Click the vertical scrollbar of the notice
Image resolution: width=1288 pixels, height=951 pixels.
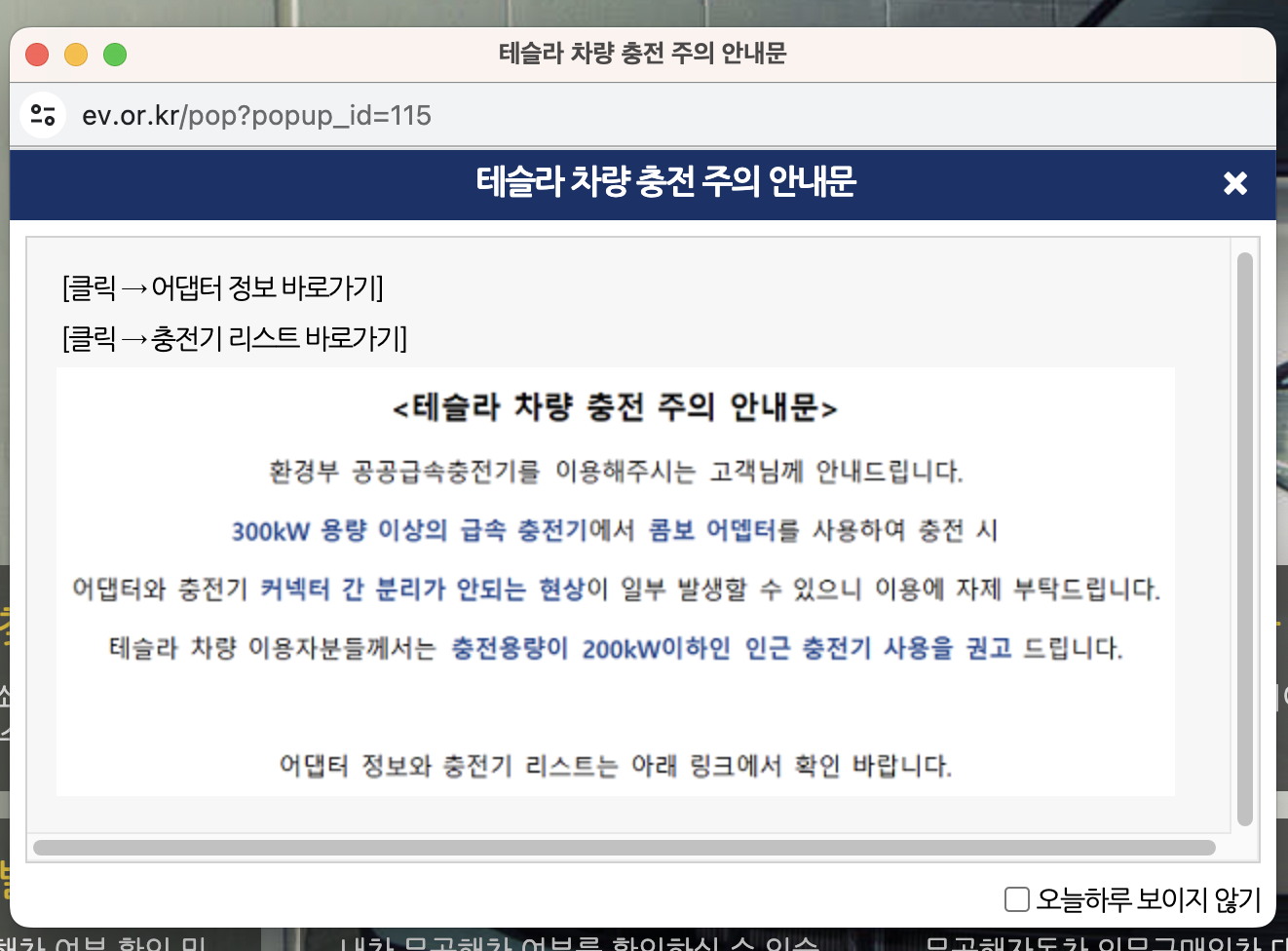click(1244, 539)
